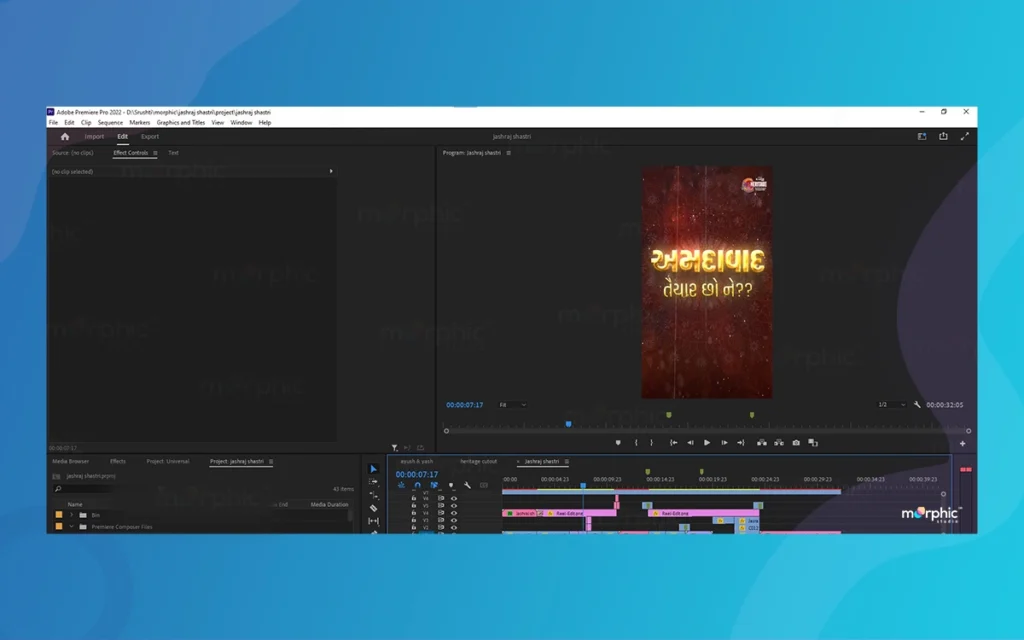This screenshot has height=640, width=1024.
Task: Click the Mark Out brace button
Action: click(651, 443)
